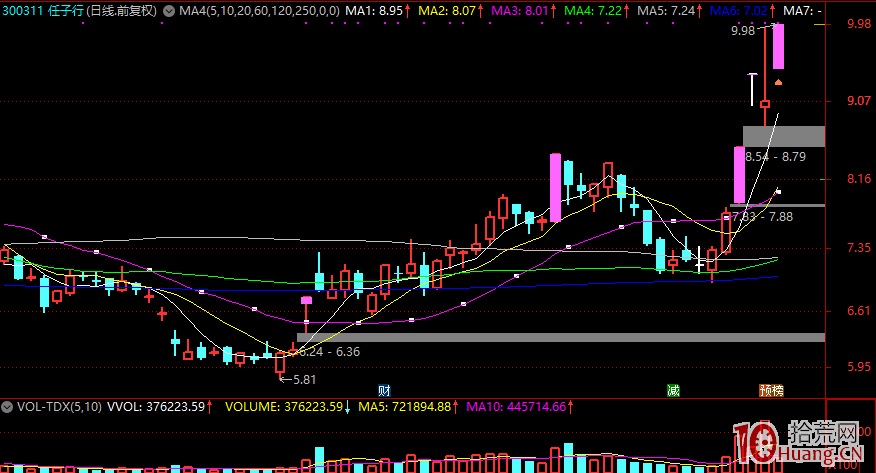Viewport: 876px width, 473px height.
Task: Click the green 减 event marker
Action: tap(673, 390)
